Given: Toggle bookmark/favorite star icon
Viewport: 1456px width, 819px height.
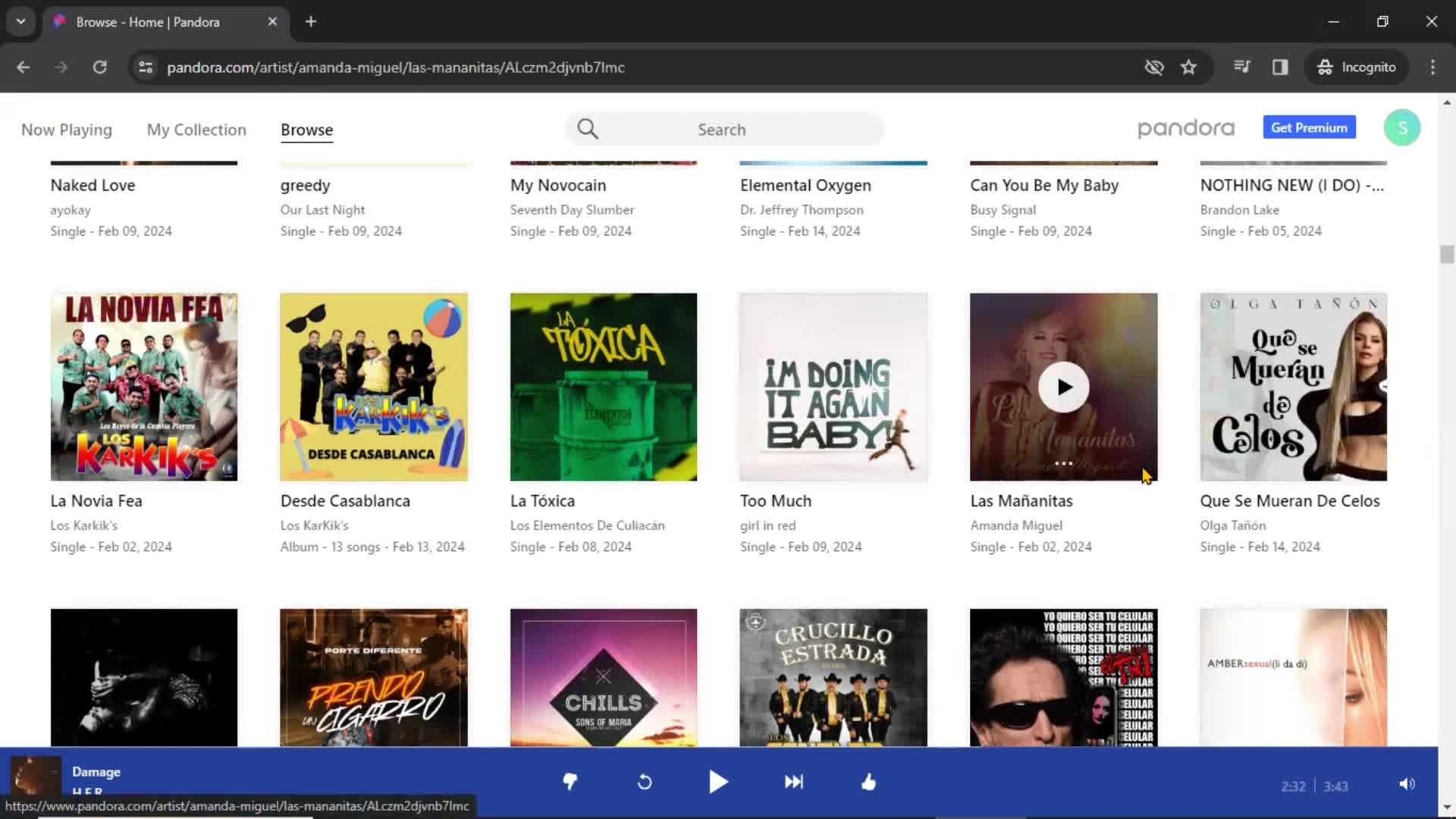Looking at the screenshot, I should tap(1189, 67).
